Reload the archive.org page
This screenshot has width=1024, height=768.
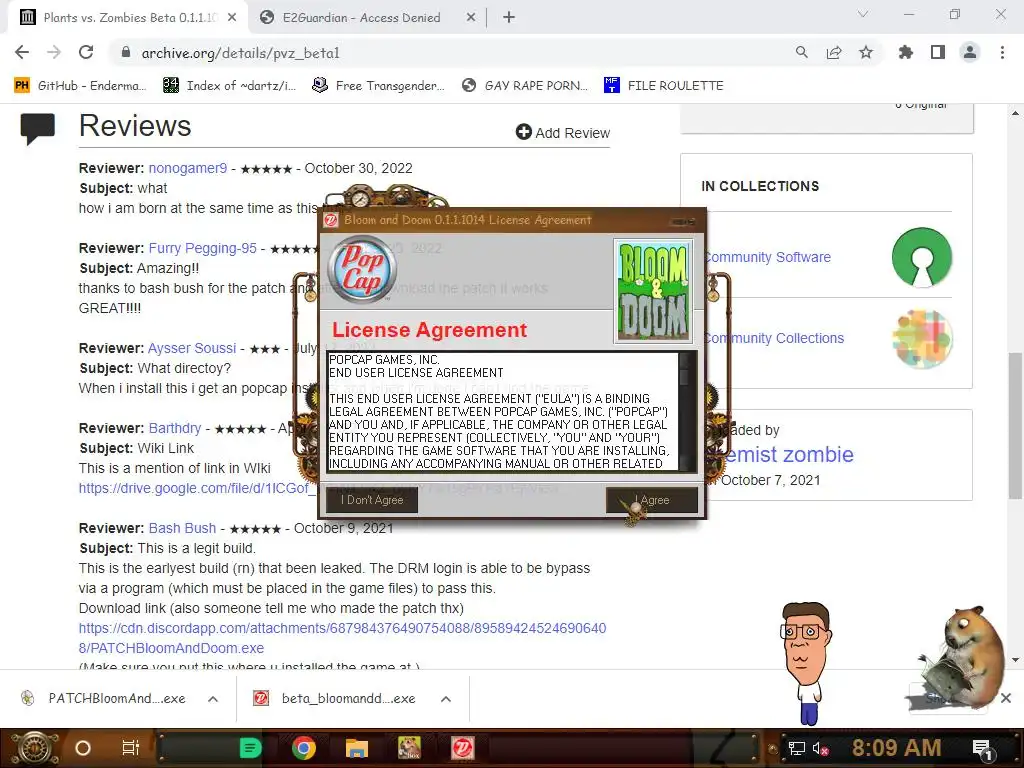click(x=86, y=52)
